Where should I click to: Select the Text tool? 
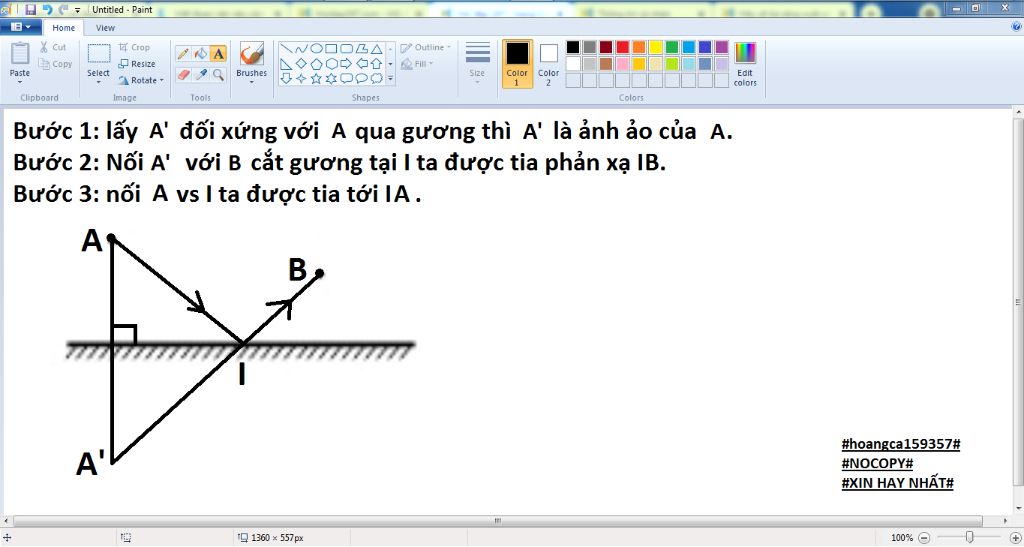click(x=219, y=54)
